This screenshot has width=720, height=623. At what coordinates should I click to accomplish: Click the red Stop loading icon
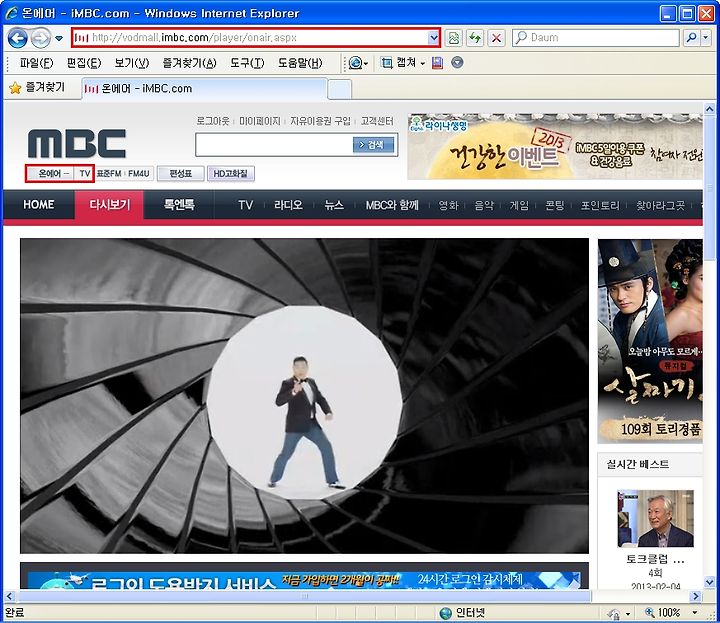pyautogui.click(x=496, y=38)
